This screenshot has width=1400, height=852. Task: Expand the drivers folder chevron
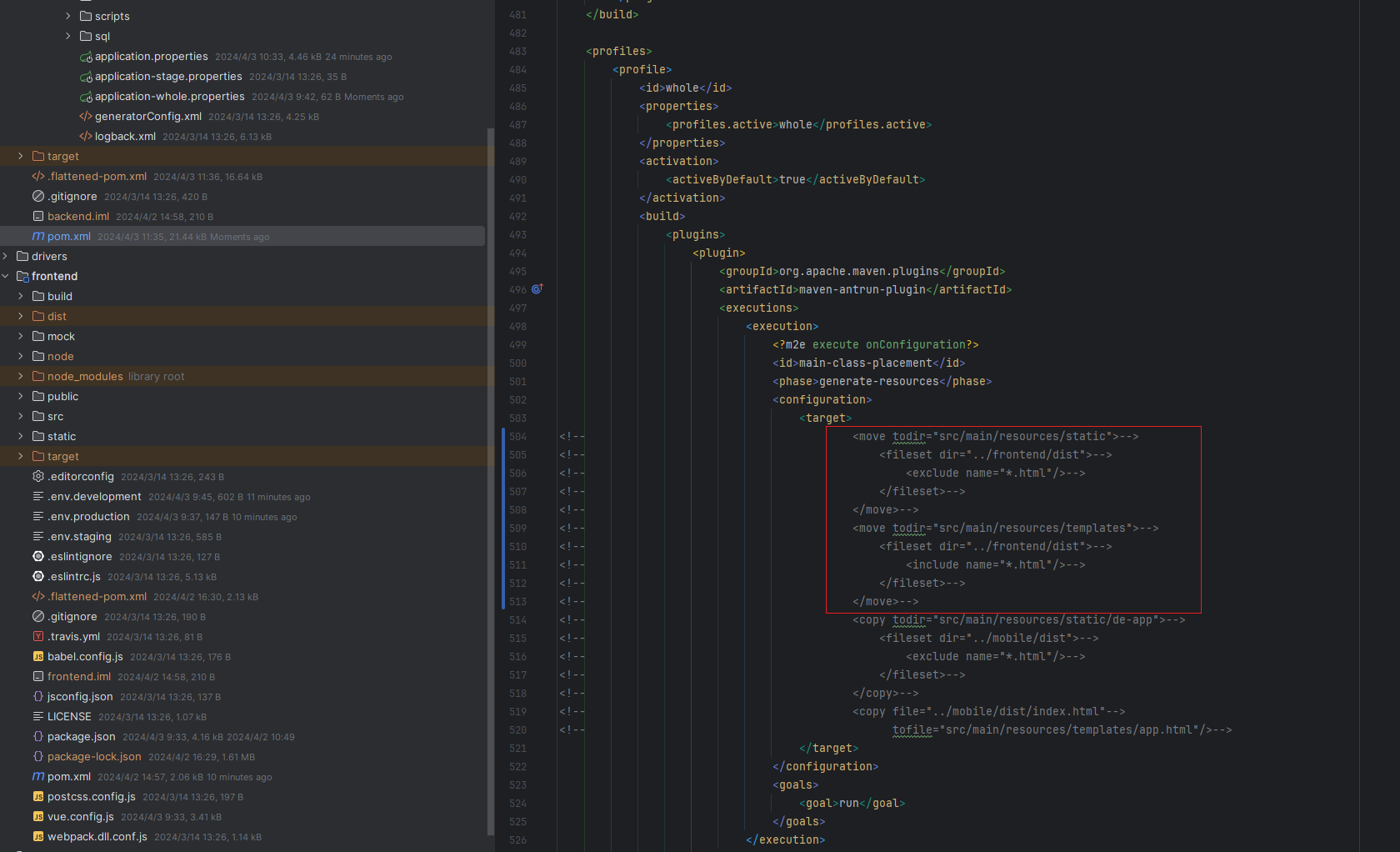point(5,256)
